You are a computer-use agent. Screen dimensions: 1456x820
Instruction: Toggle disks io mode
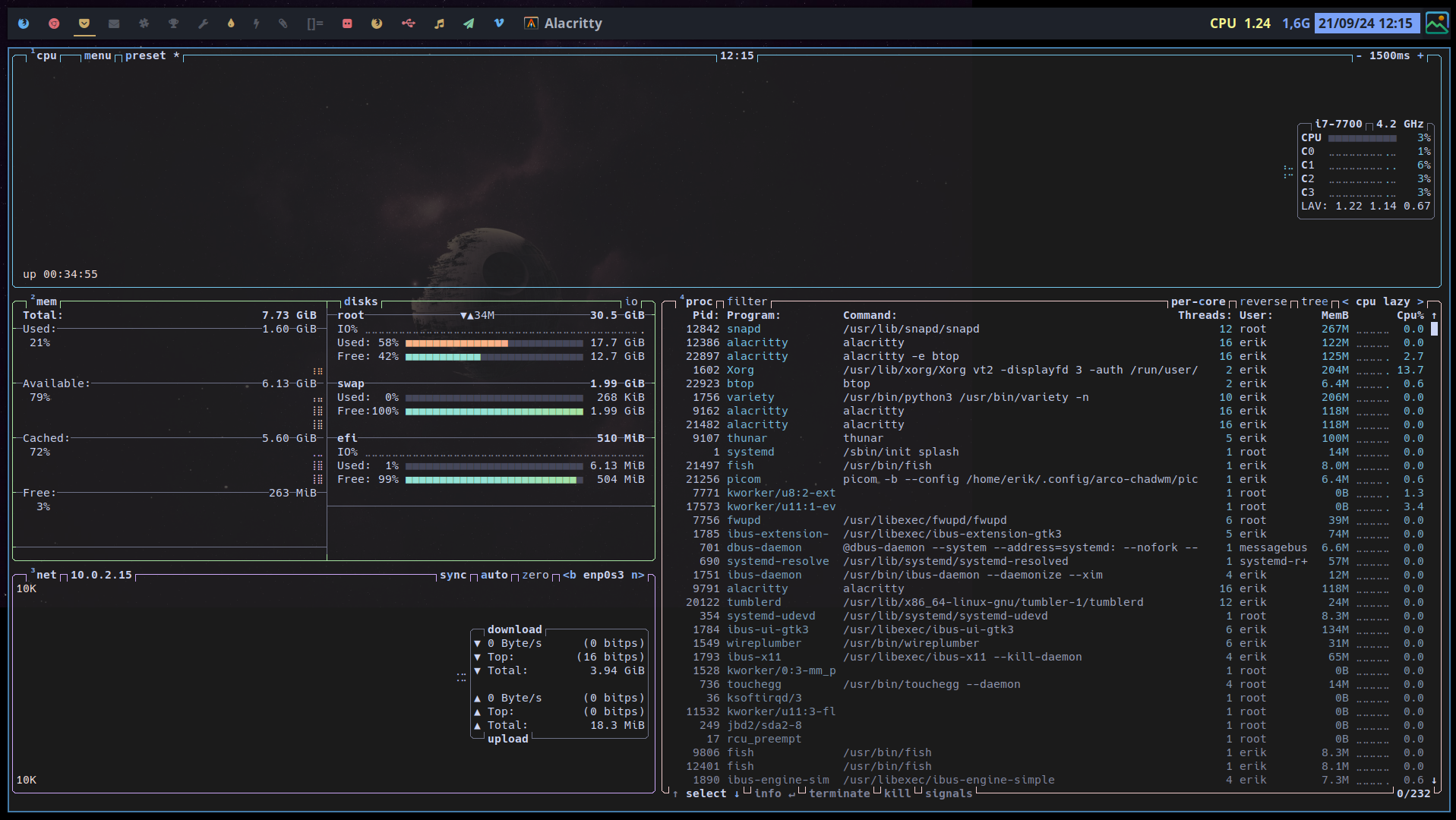[631, 302]
